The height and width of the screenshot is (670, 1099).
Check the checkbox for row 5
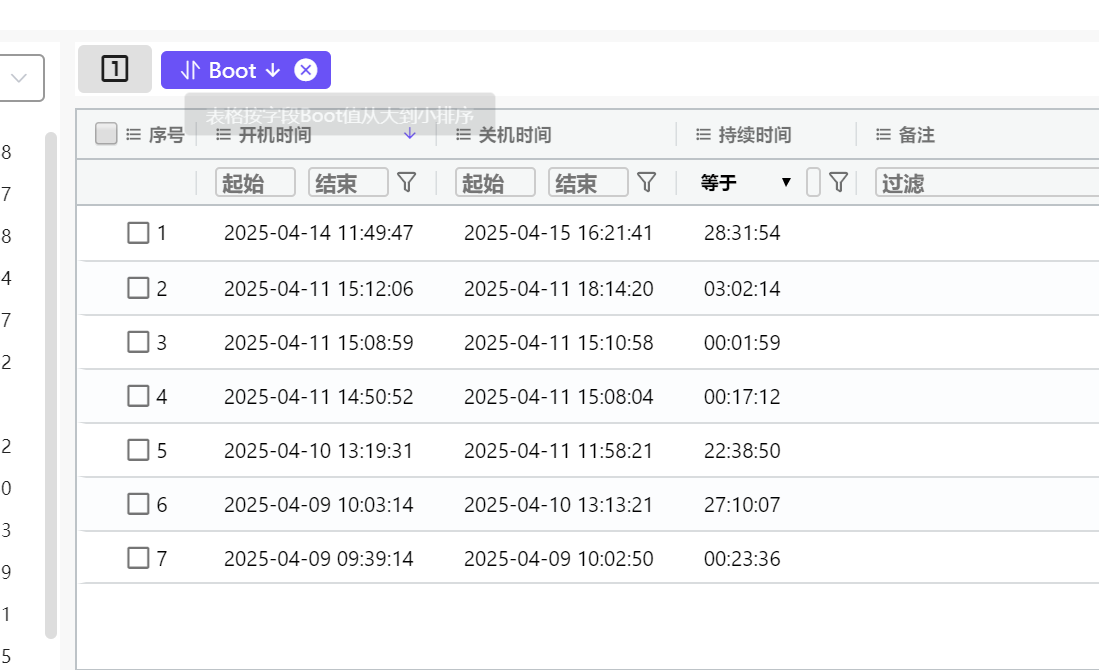tap(138, 450)
